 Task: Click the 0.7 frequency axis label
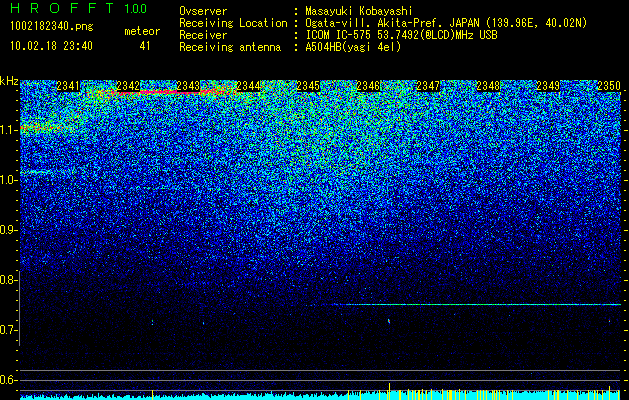pyautogui.click(x=9, y=330)
